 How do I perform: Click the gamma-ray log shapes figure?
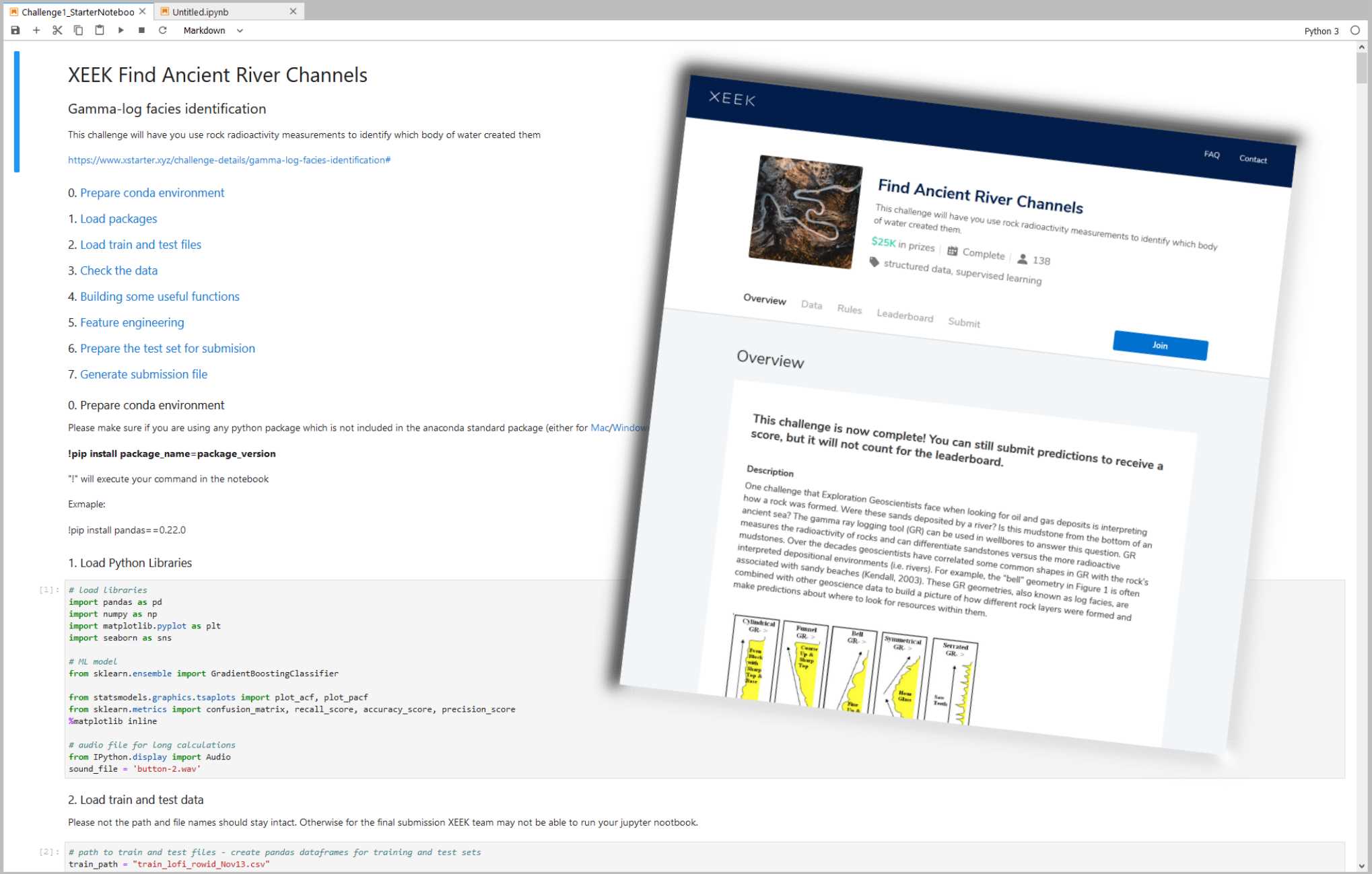click(x=852, y=669)
